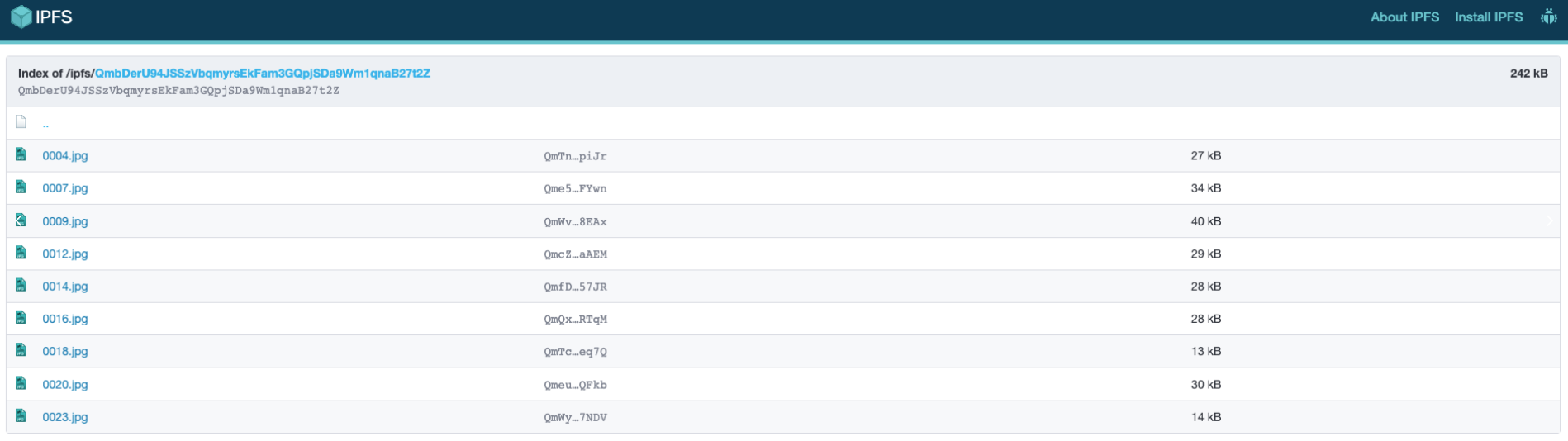Viewport: 1568px width, 441px height.
Task: Click the file icon next to 0004.jpg
Action: click(21, 154)
